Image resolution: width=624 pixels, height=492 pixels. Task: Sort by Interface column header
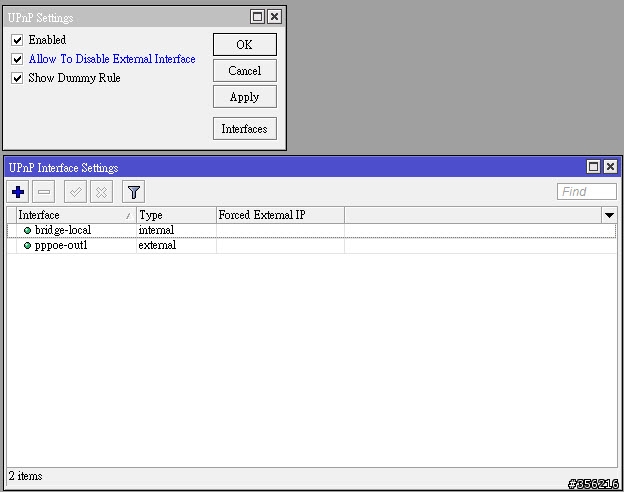click(x=76, y=215)
